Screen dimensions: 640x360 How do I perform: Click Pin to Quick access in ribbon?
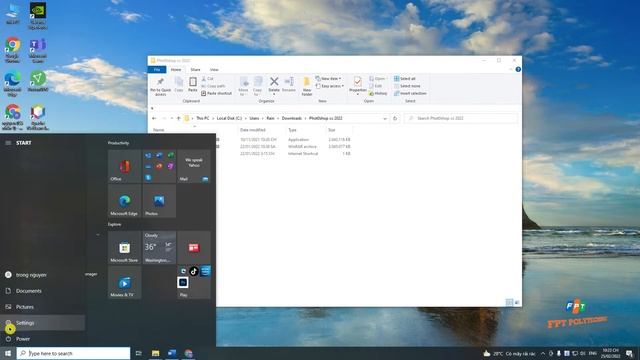(160, 87)
